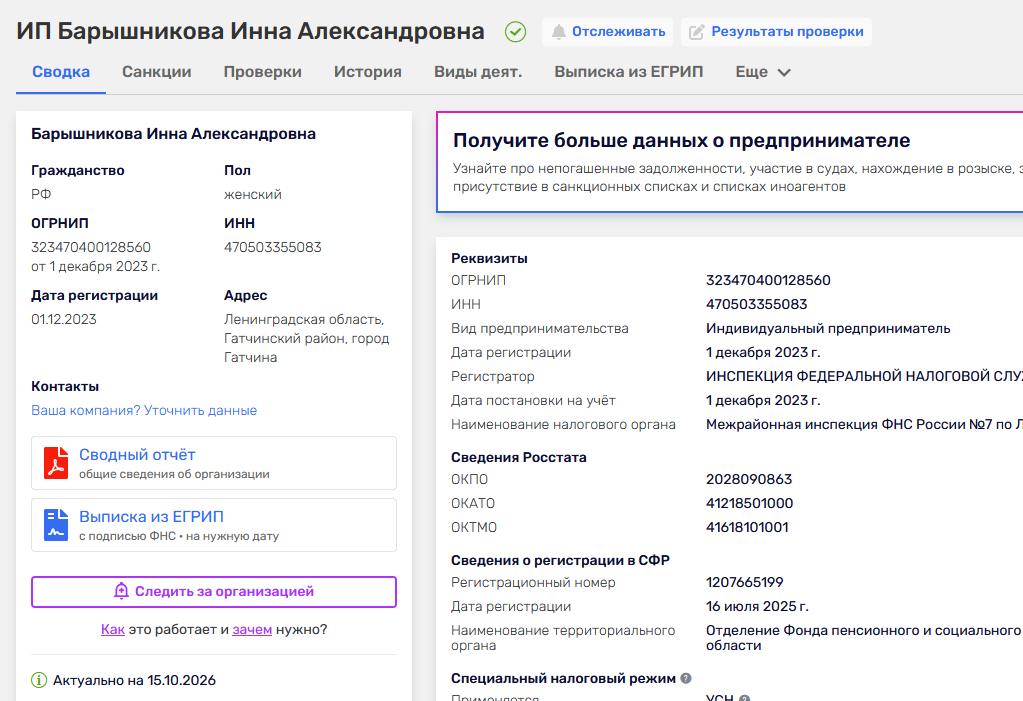Open the Санкции tab
The width and height of the screenshot is (1023, 701).
point(157,72)
